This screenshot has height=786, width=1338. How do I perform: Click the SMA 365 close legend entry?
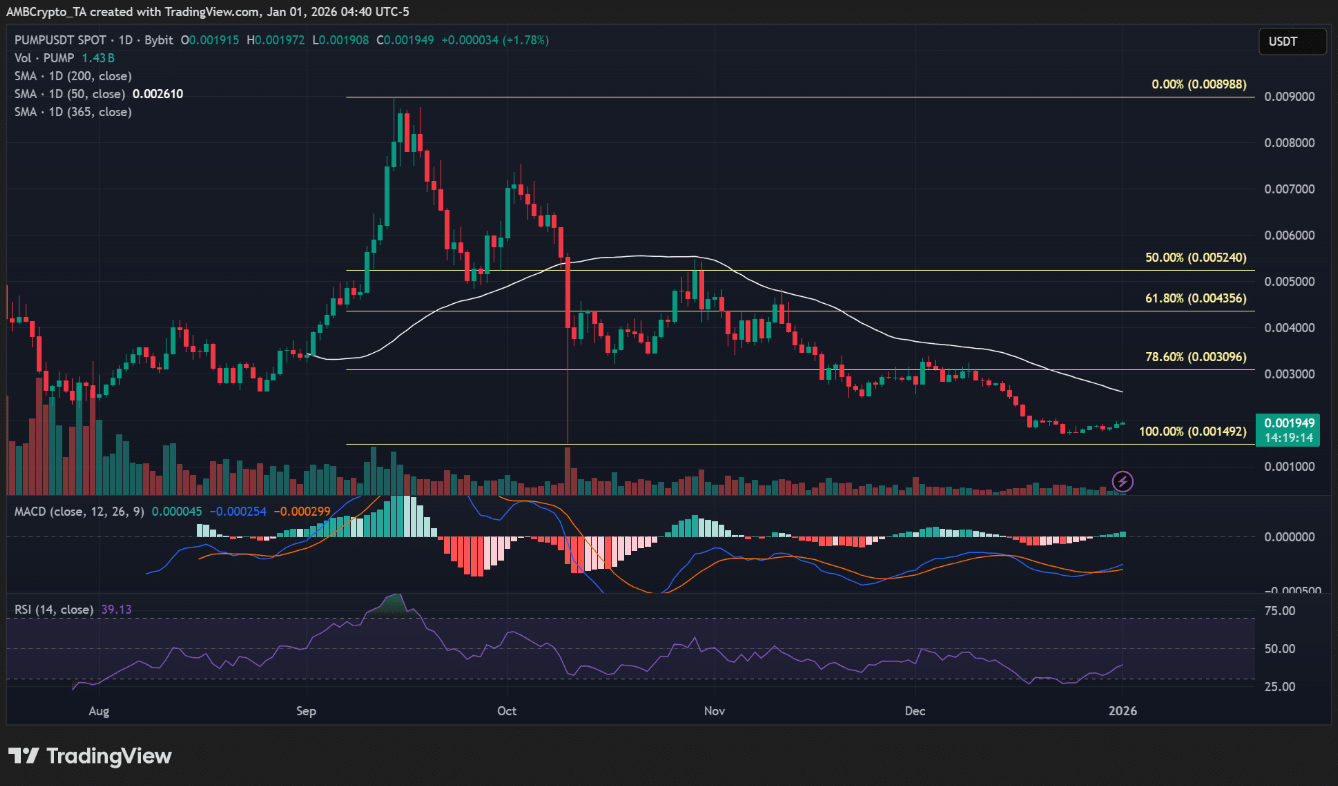(72, 112)
